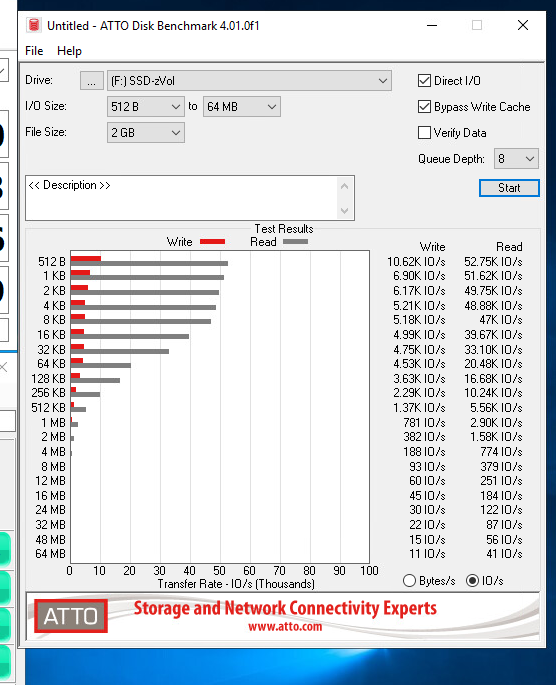Select the IO/s radio button
Image resolution: width=556 pixels, height=685 pixels.
click(x=472, y=581)
